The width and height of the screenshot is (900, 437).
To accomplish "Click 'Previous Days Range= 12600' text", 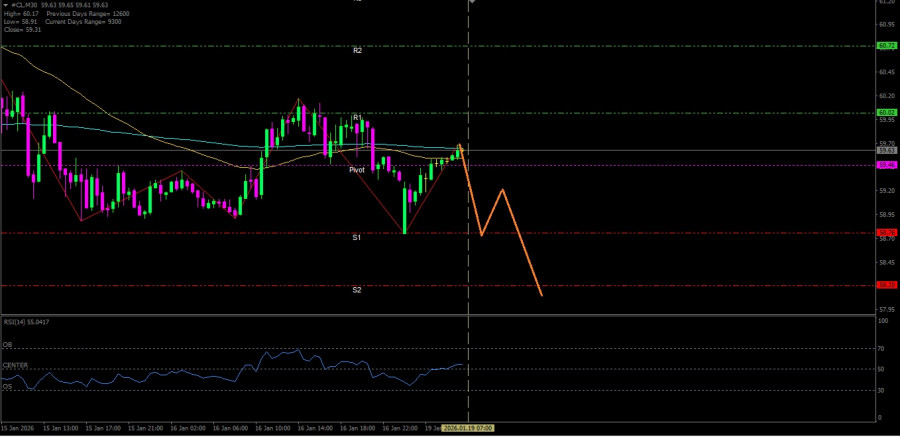I will coord(88,14).
